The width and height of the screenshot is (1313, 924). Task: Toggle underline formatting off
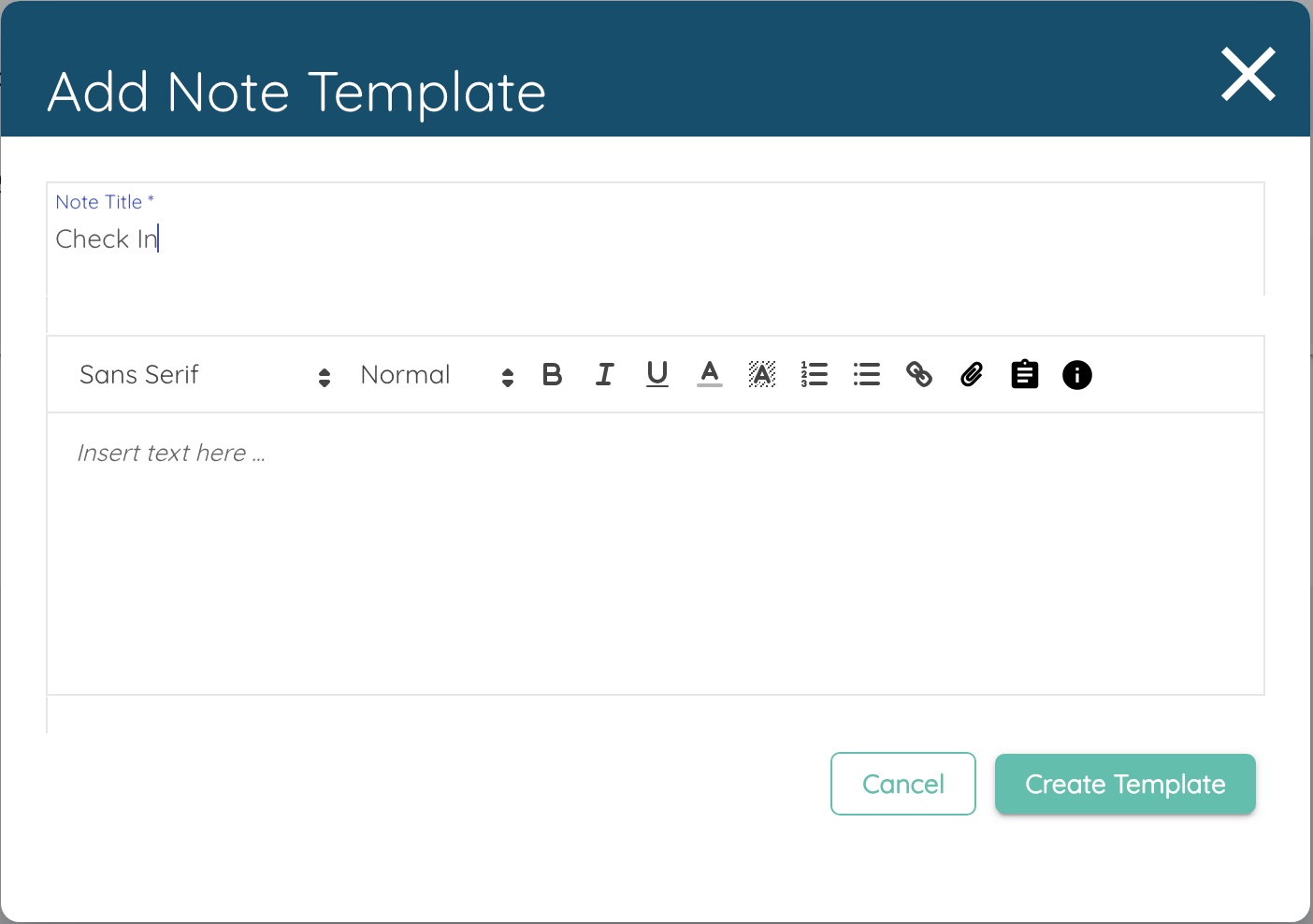tap(656, 374)
